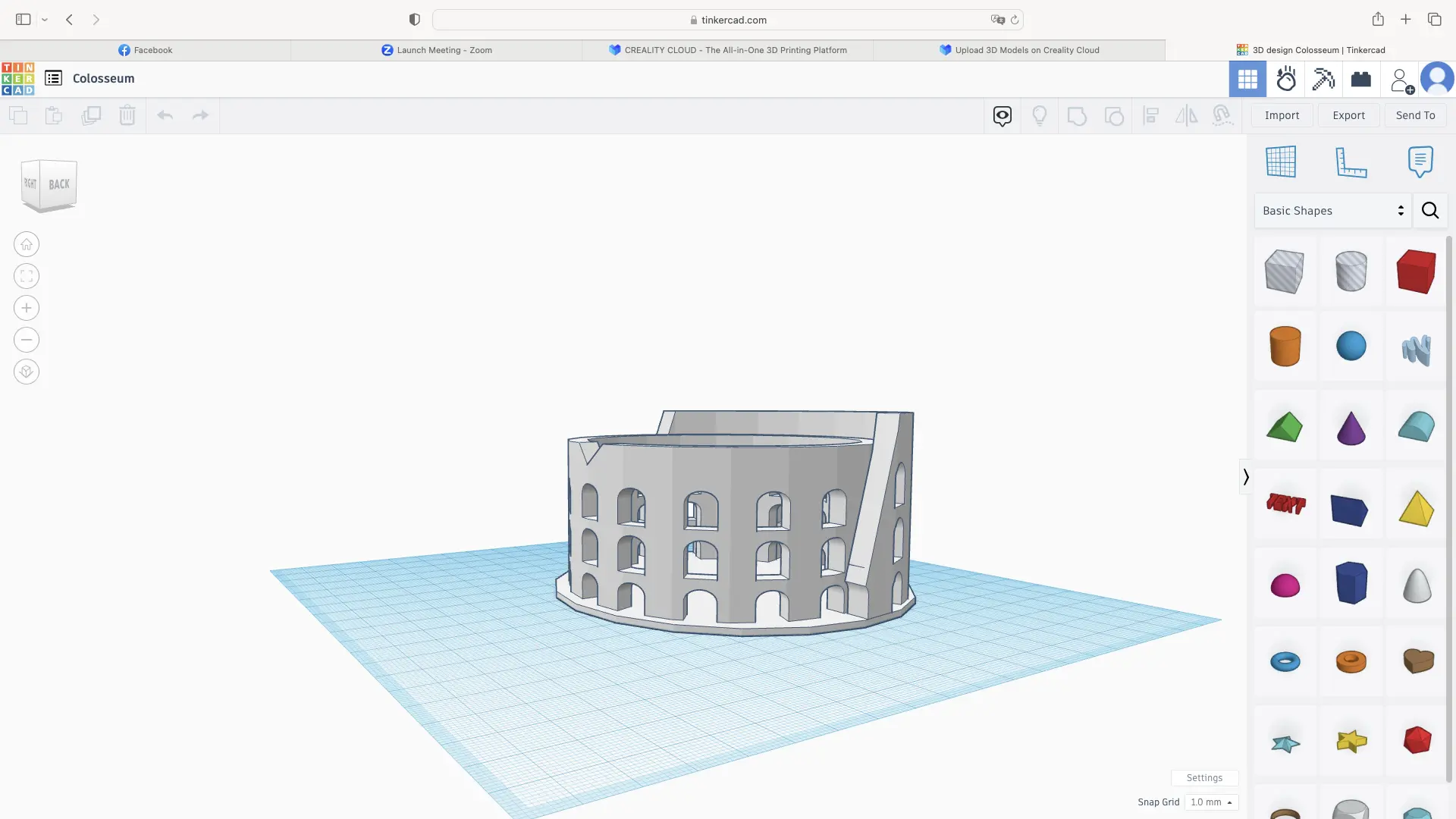Select the red Box shape
The height and width of the screenshot is (819, 1456).
click(1417, 271)
